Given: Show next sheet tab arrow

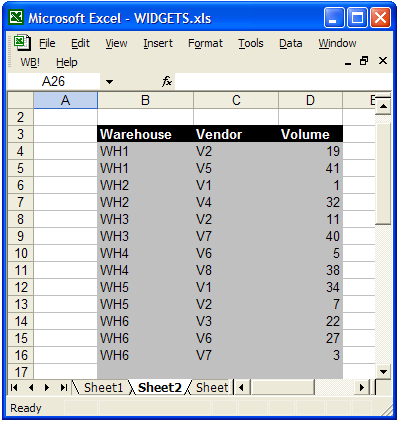Looking at the screenshot, I should coord(47,388).
